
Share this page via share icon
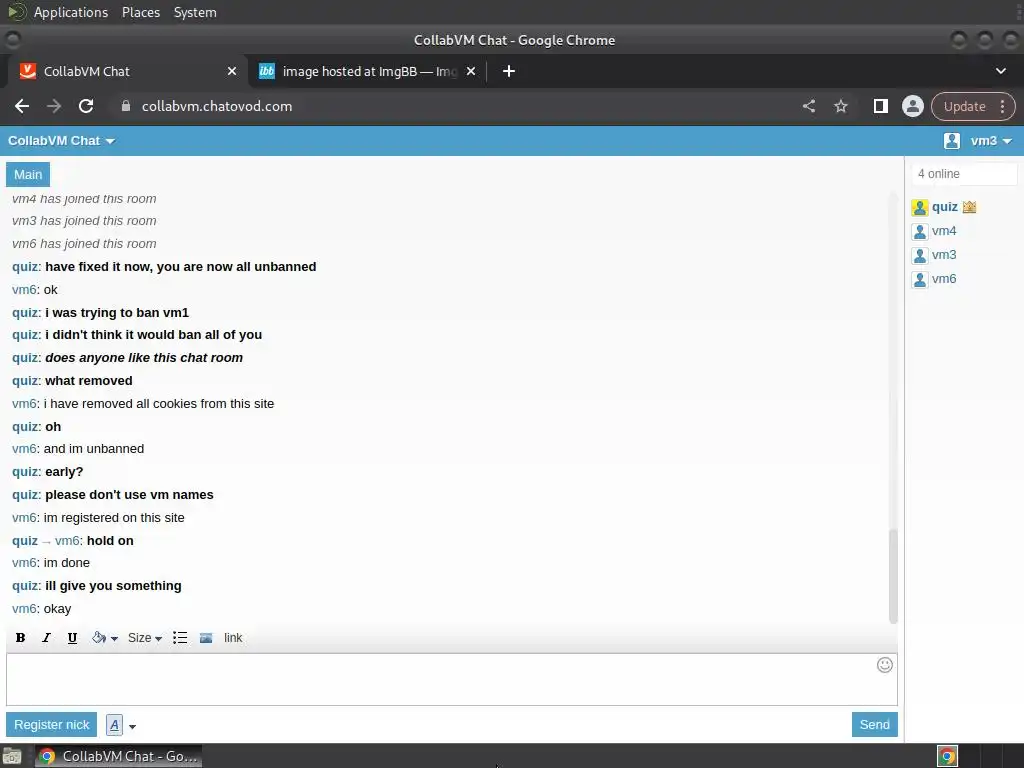(809, 106)
